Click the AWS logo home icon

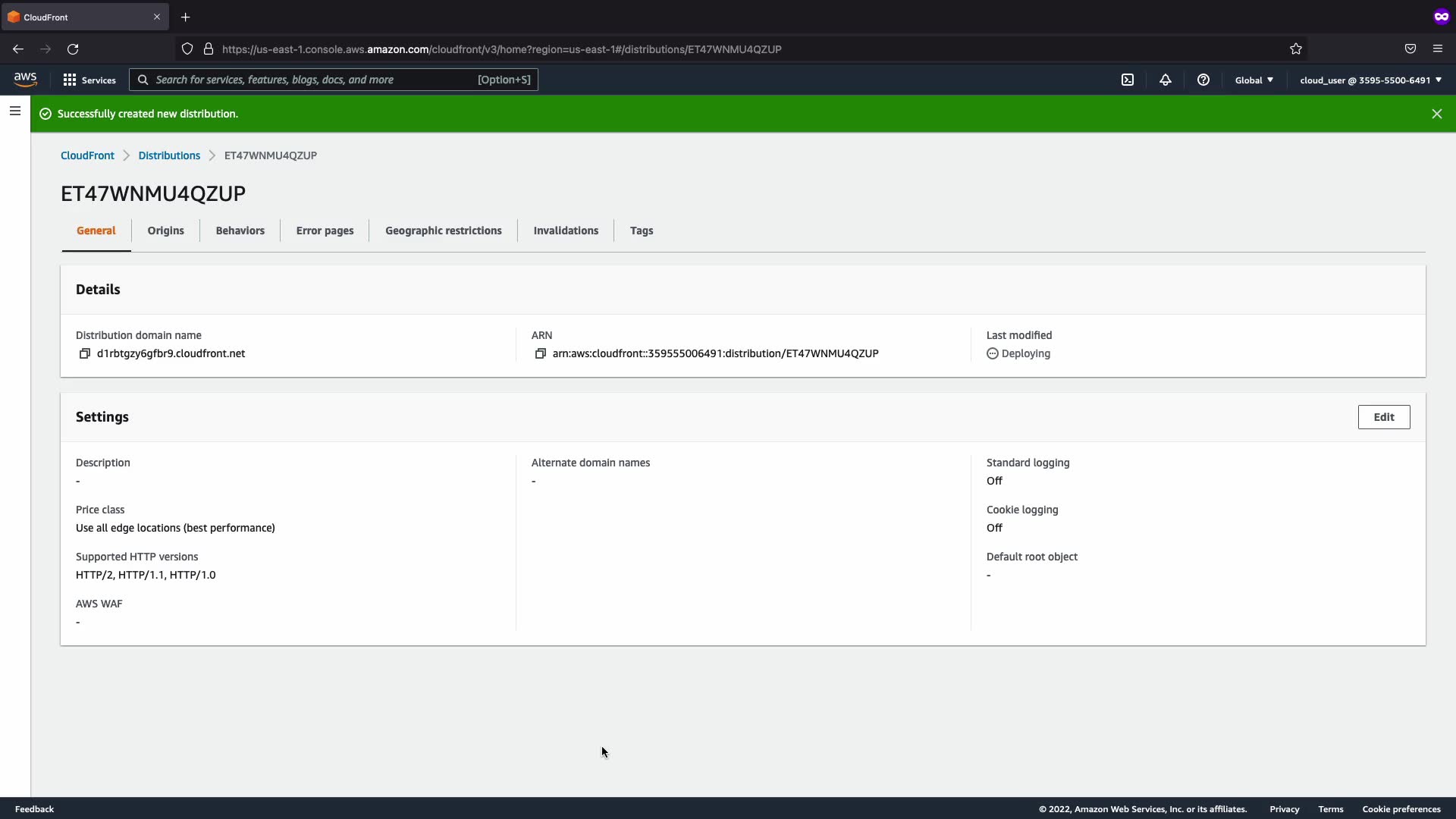pos(25,79)
